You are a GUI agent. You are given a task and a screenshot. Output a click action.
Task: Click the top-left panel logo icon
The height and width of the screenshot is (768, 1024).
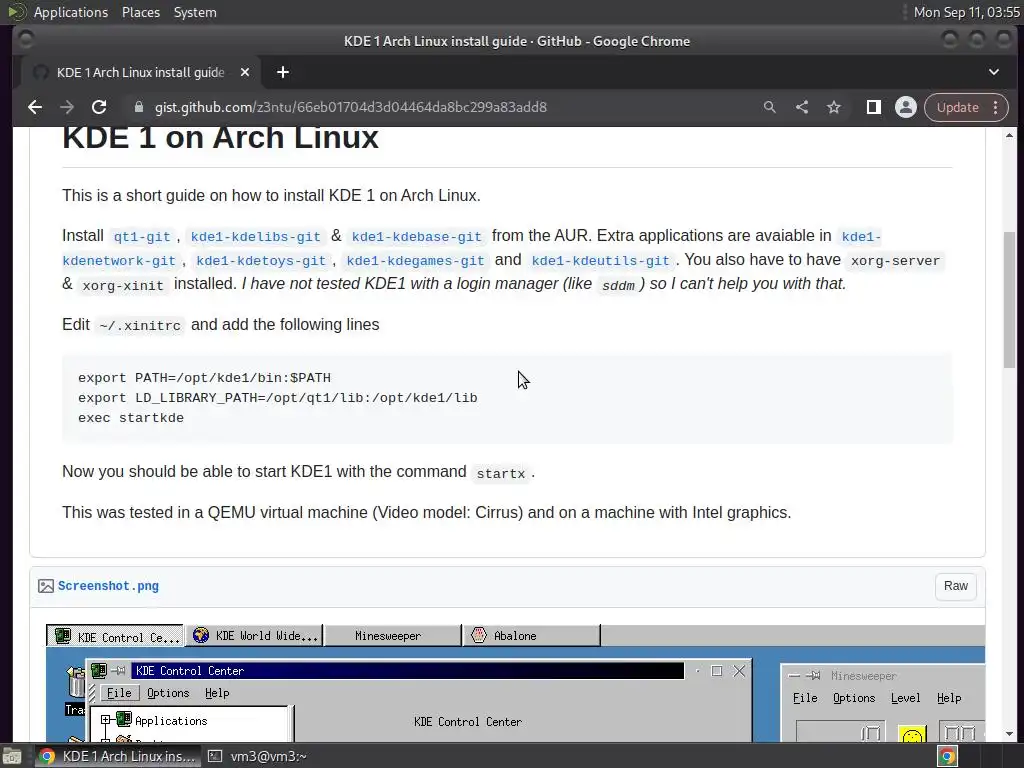(16, 12)
